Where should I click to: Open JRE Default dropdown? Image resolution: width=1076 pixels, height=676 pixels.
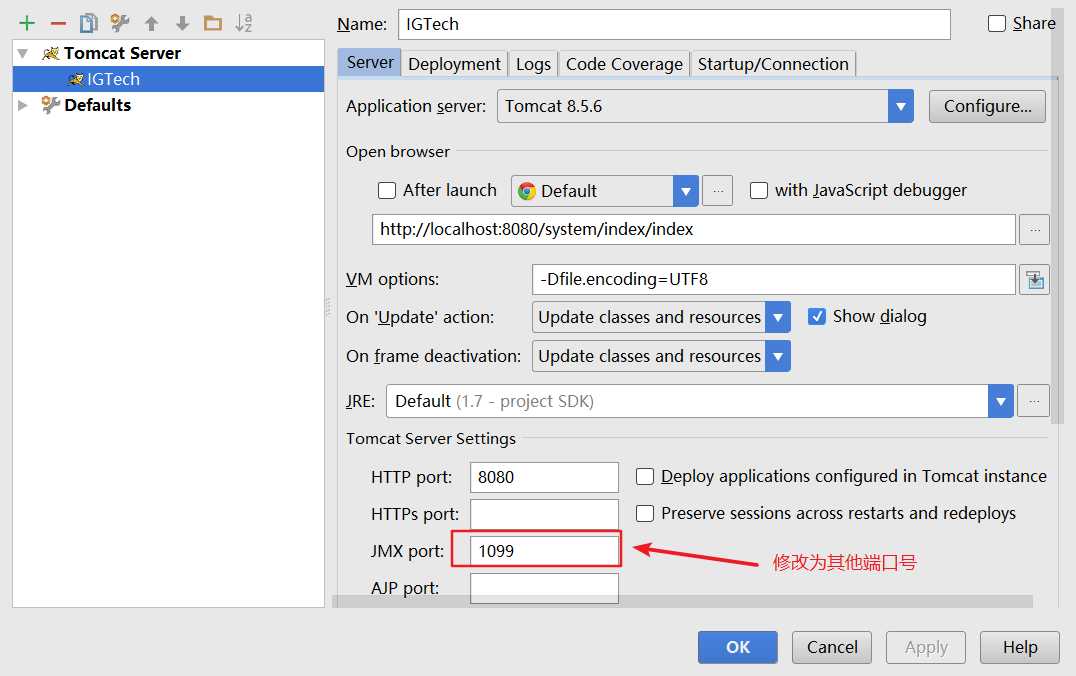click(x=700, y=401)
